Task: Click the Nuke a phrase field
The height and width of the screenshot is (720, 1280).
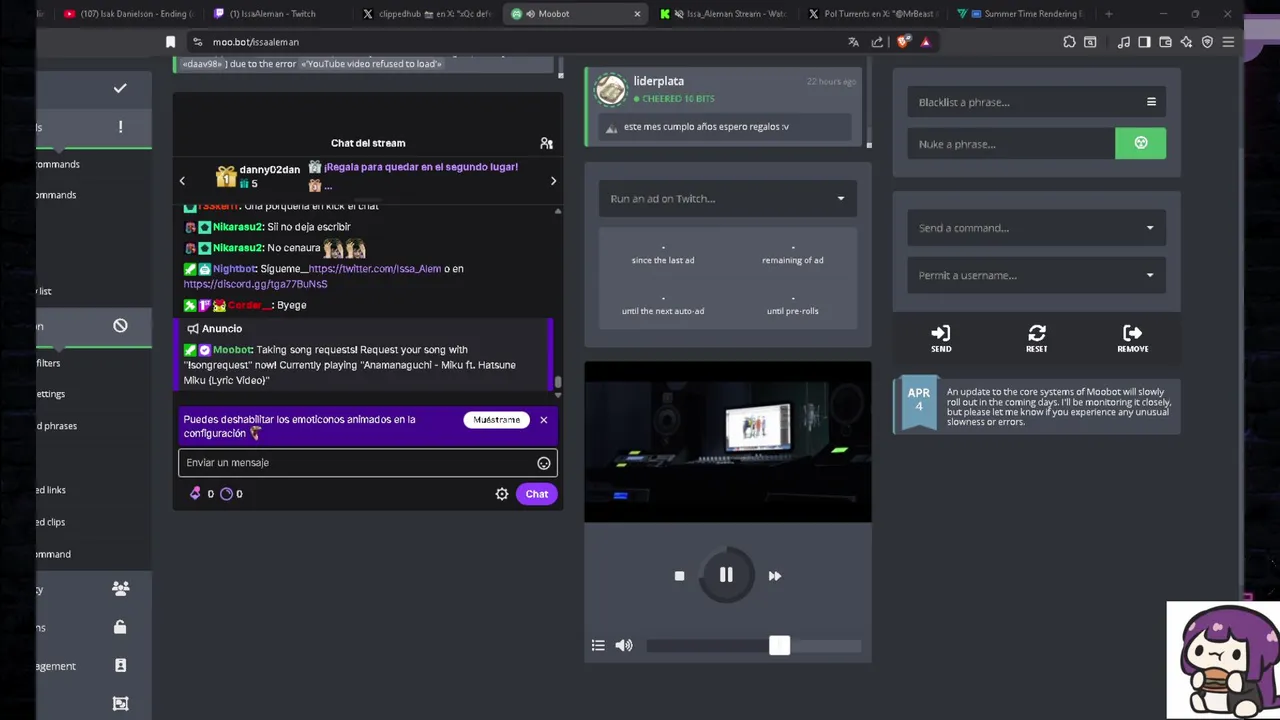Action: [x=1011, y=144]
